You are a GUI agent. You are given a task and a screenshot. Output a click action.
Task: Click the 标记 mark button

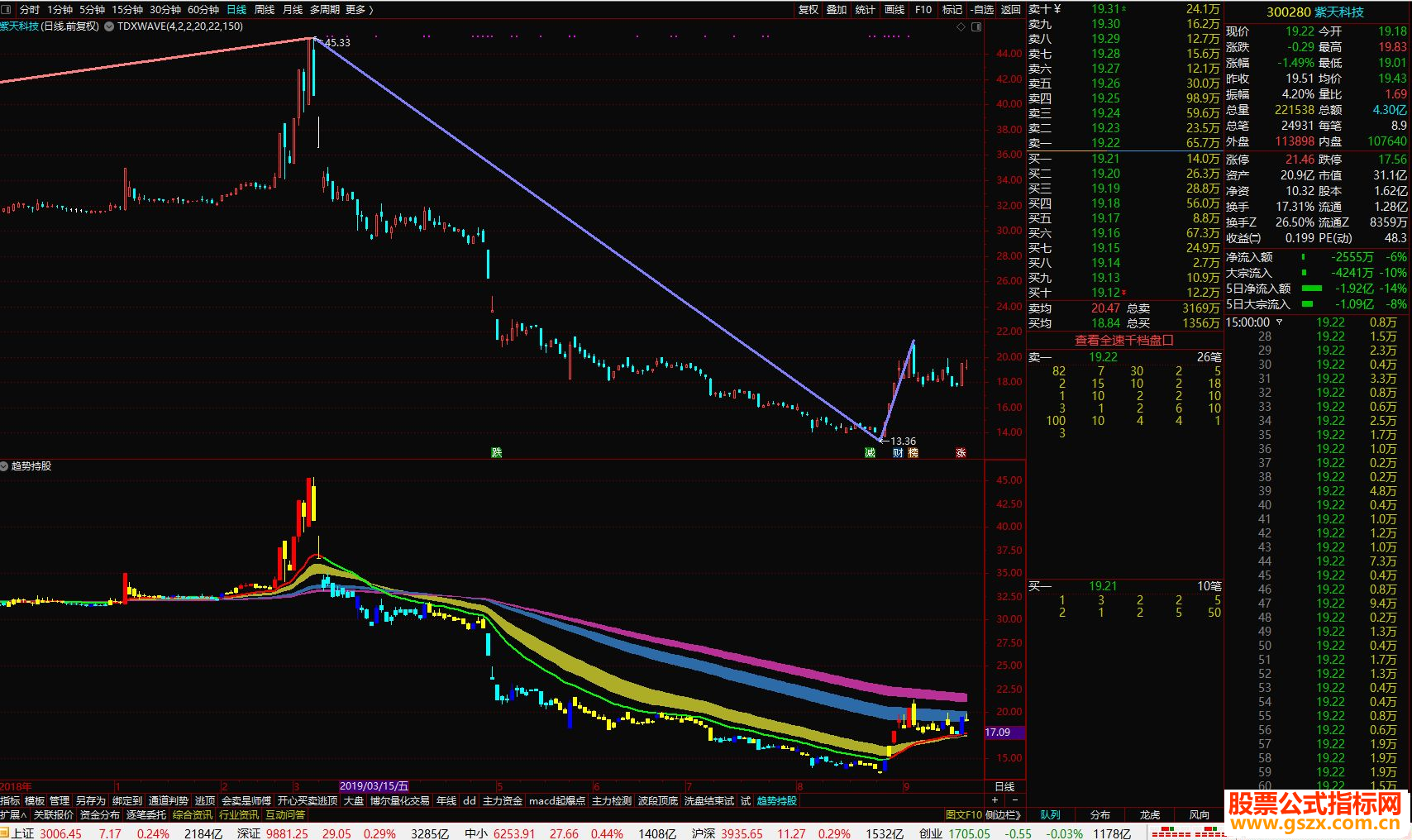click(x=952, y=10)
